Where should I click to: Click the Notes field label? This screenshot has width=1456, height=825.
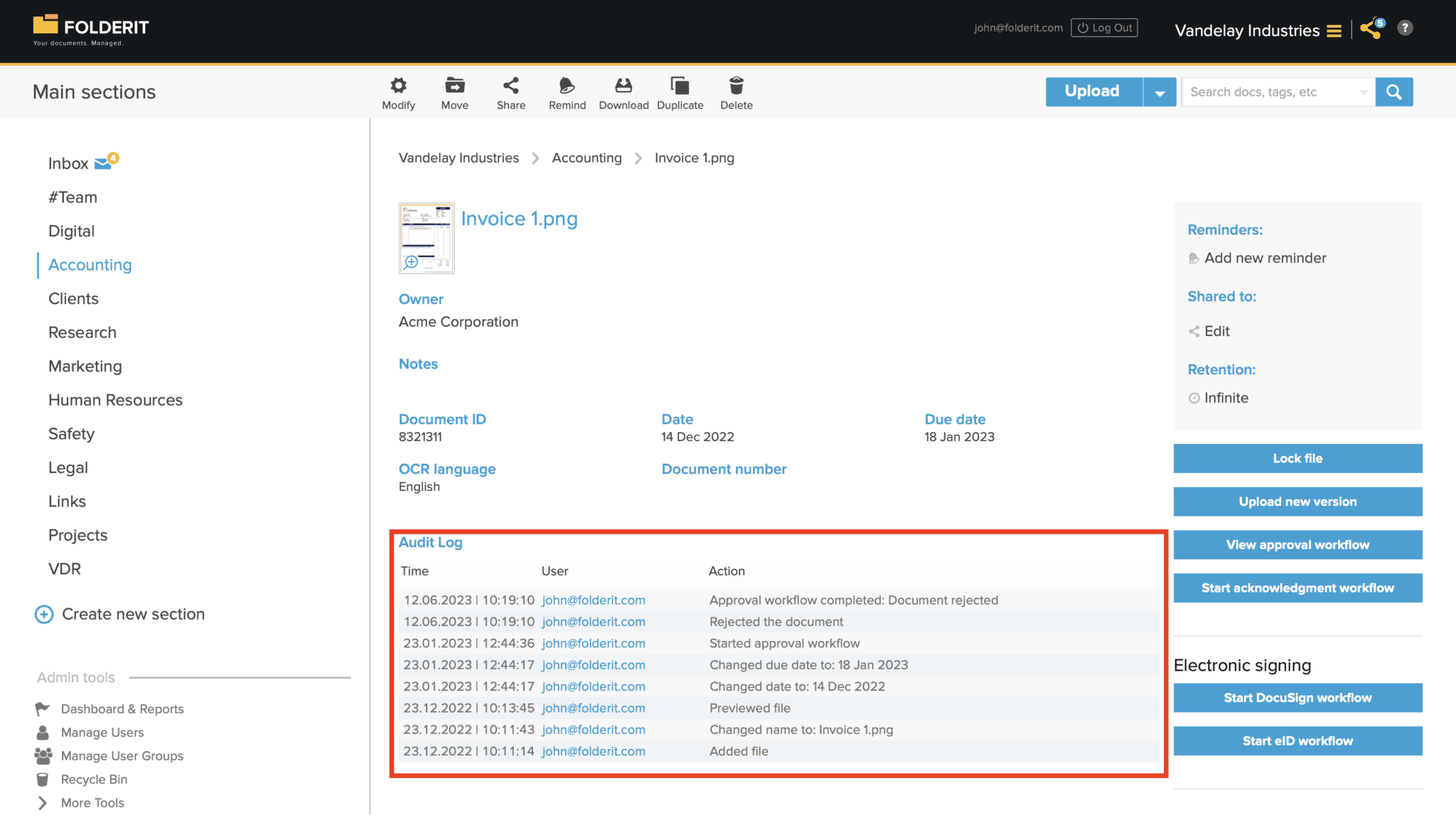pos(418,364)
